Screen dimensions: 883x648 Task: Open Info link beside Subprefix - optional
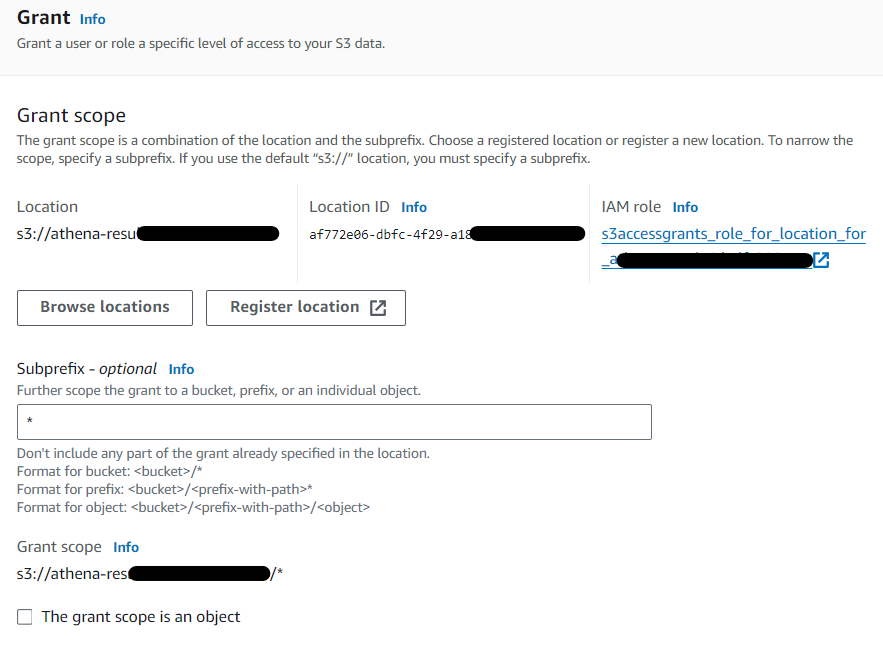tap(181, 369)
